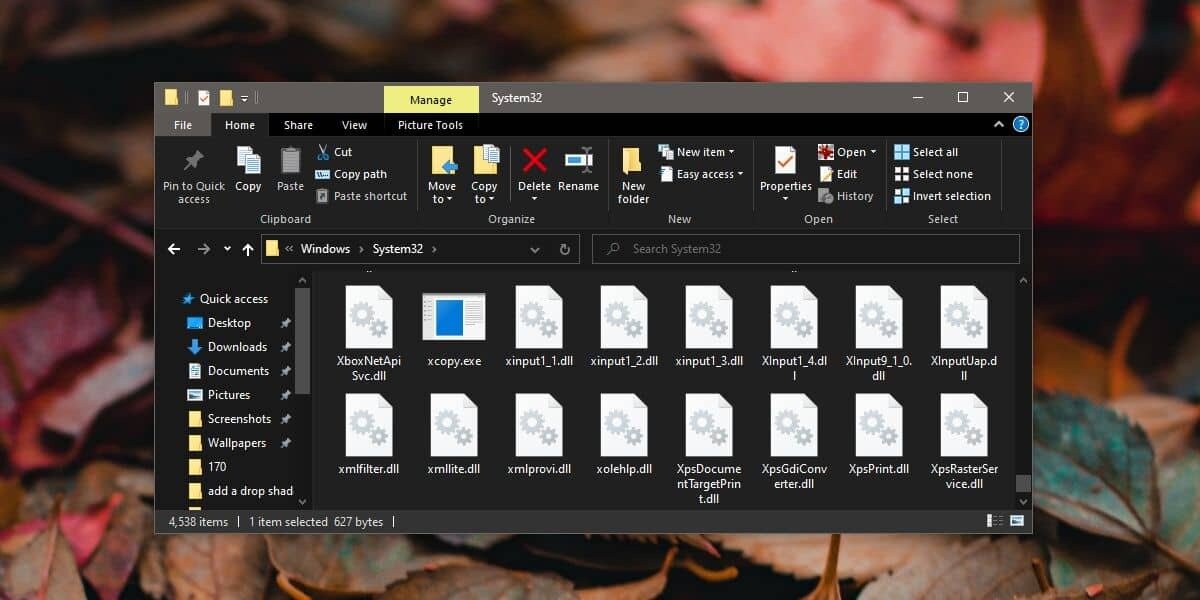Unpin Desktop from Quick access
This screenshot has width=1200, height=600.
[x=285, y=323]
